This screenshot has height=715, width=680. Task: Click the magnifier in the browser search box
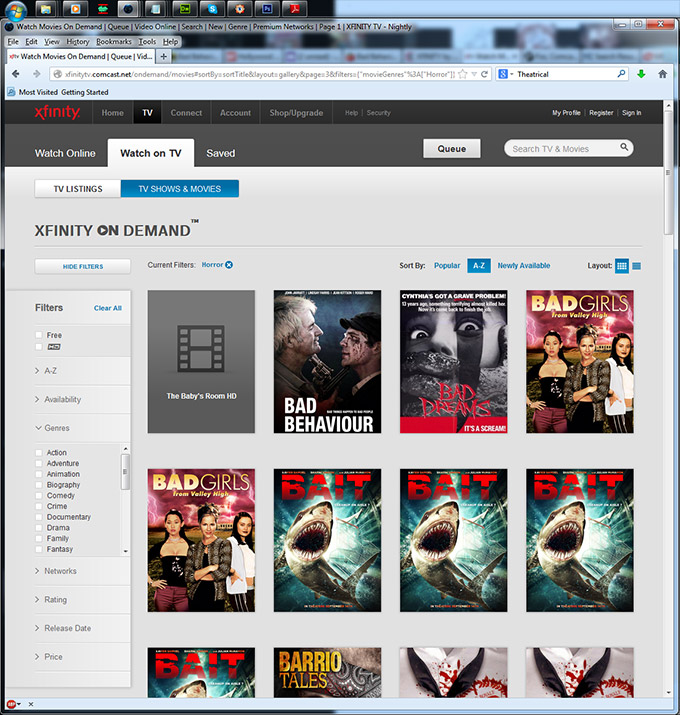point(621,73)
